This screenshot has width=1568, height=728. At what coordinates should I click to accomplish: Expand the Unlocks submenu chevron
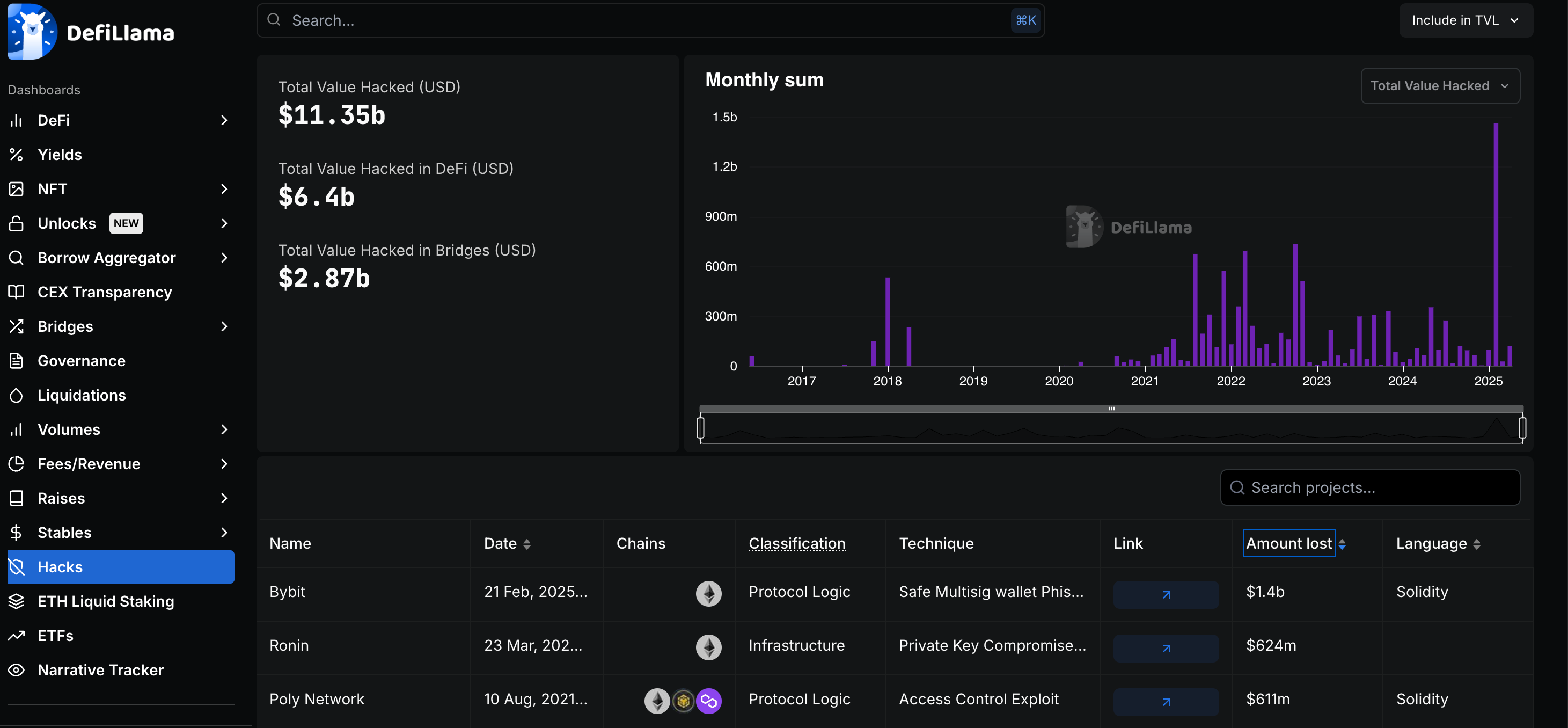click(224, 223)
